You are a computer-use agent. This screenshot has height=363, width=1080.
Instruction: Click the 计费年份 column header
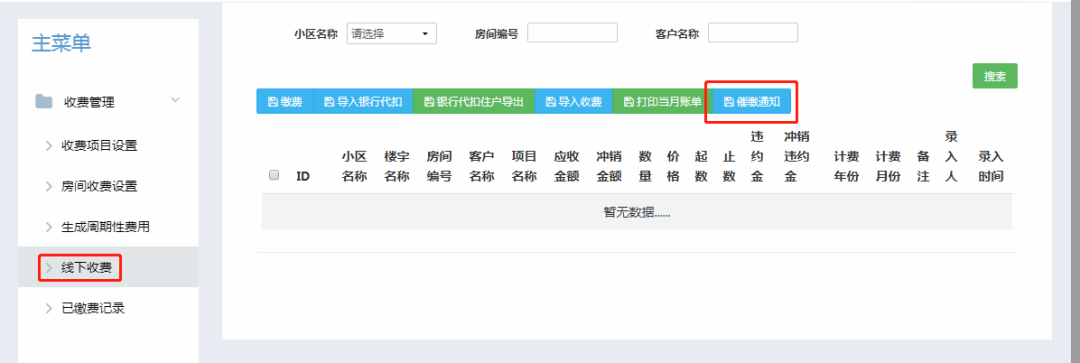pos(847,166)
